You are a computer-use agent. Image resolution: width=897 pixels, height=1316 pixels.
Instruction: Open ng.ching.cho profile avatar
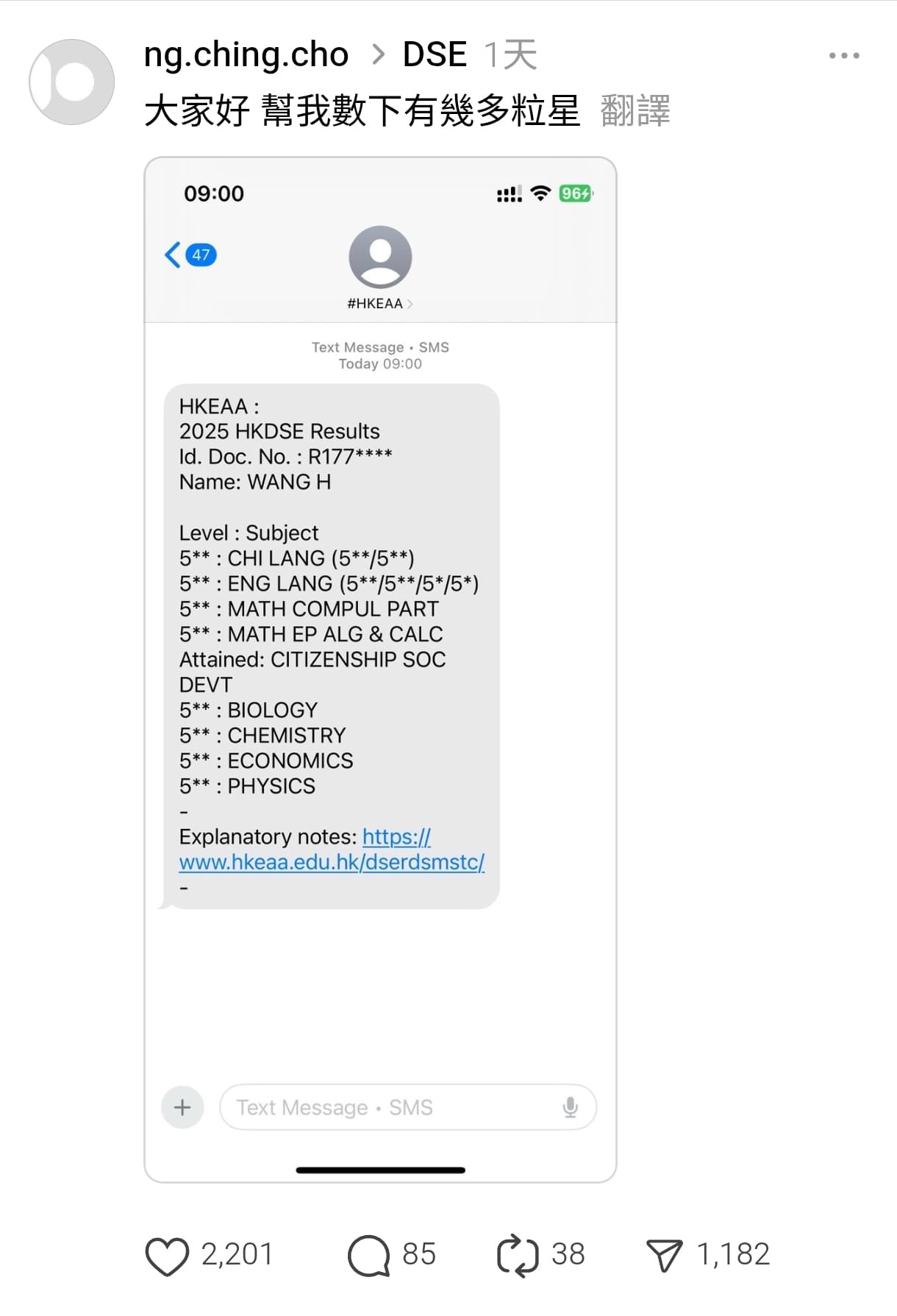[x=71, y=82]
